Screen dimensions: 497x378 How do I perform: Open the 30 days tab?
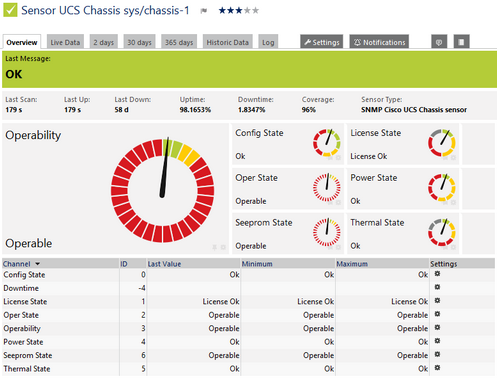[x=139, y=42]
